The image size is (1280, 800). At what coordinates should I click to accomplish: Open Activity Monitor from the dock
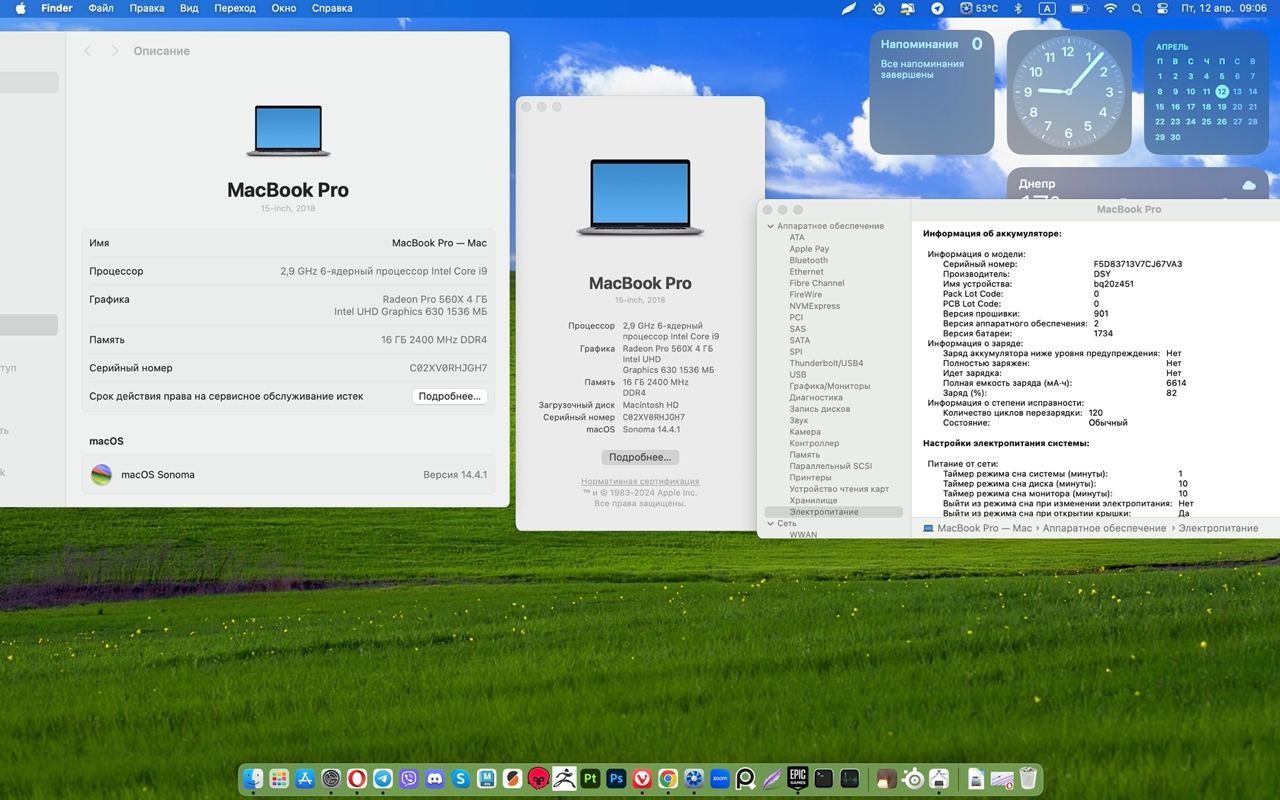850,778
